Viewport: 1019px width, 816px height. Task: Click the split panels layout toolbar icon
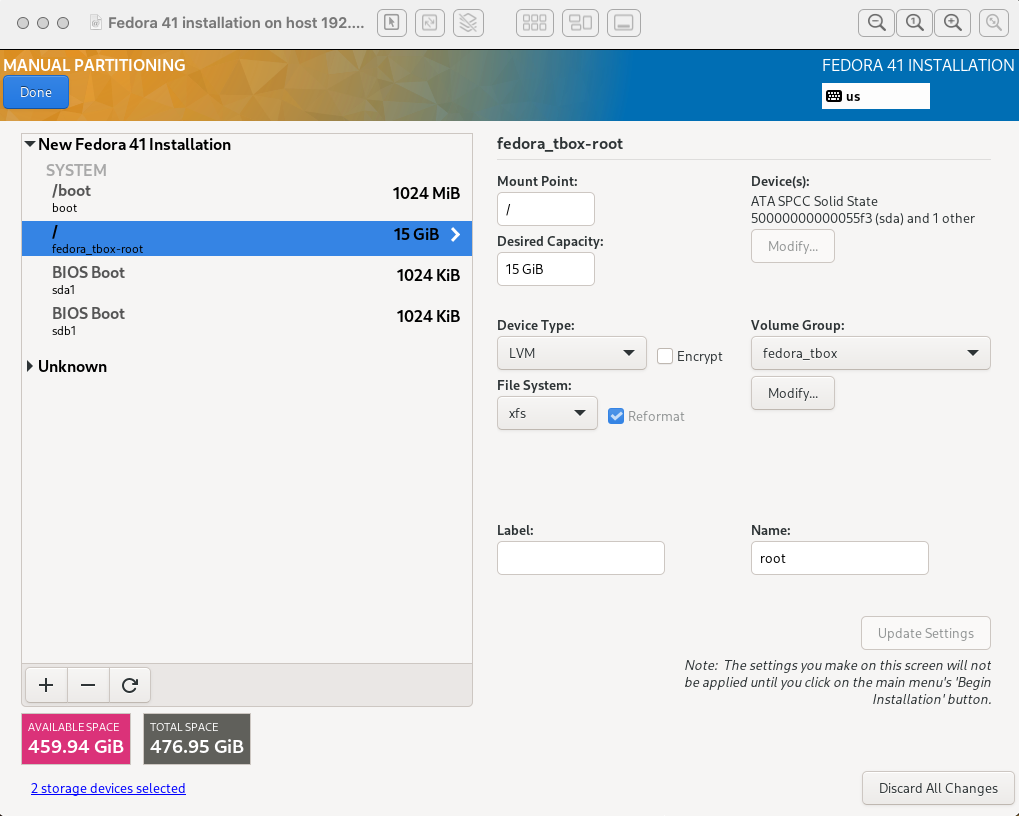click(x=580, y=23)
